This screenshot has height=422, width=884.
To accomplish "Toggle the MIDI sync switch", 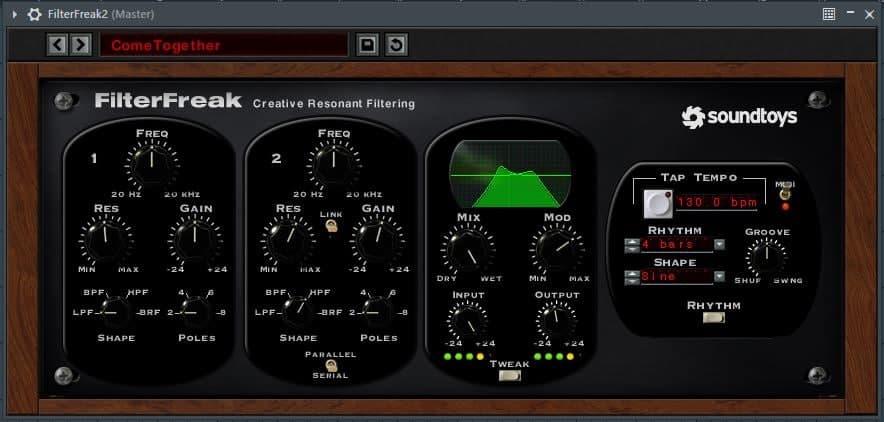I will (x=785, y=194).
